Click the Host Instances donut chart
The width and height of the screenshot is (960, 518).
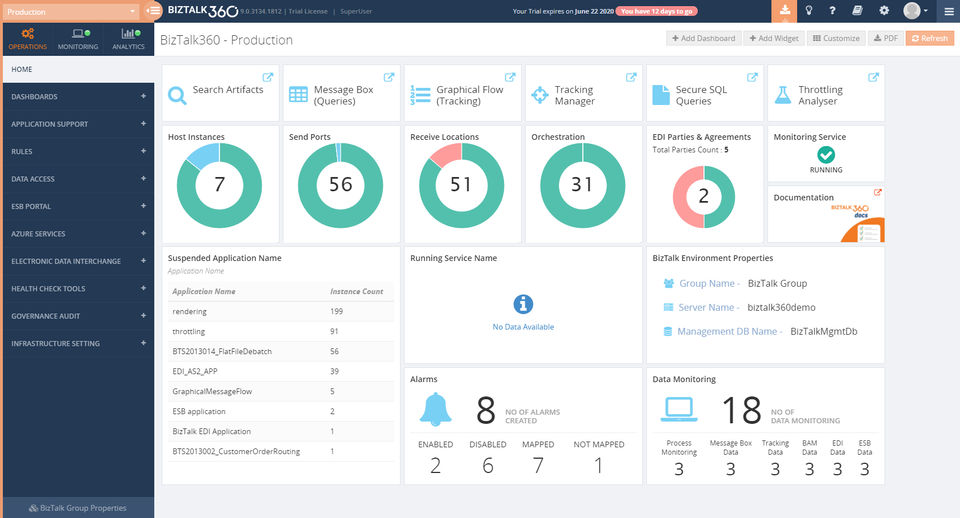click(x=219, y=185)
